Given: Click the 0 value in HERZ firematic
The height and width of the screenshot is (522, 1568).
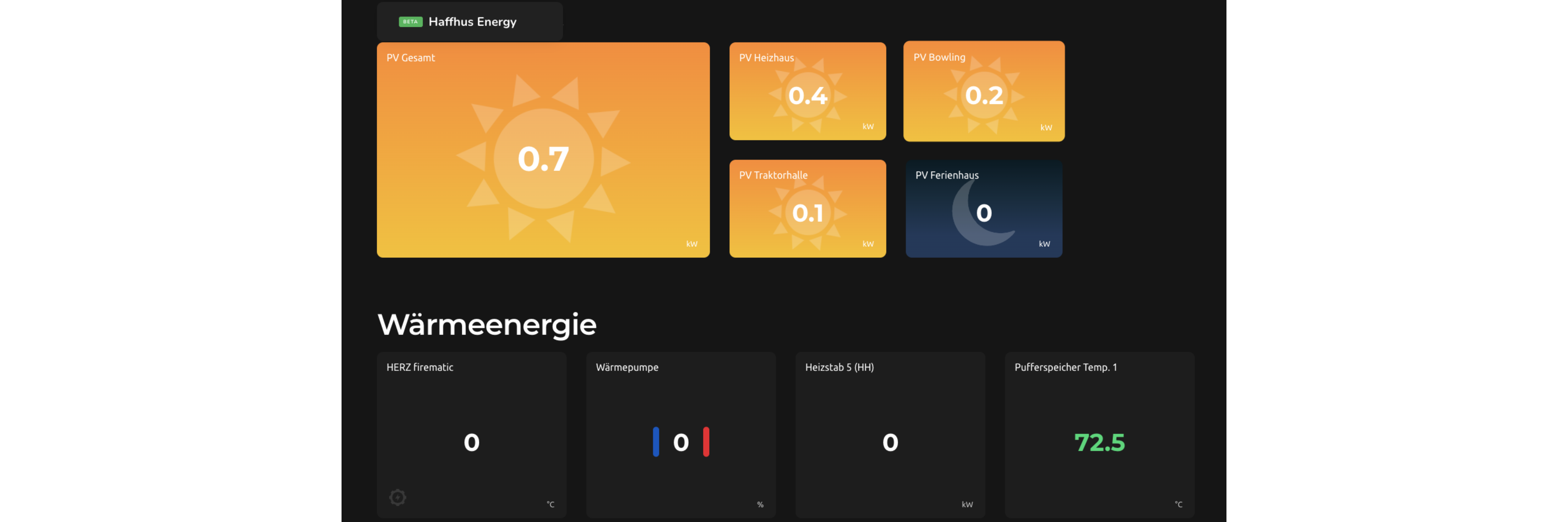Looking at the screenshot, I should coord(472,442).
